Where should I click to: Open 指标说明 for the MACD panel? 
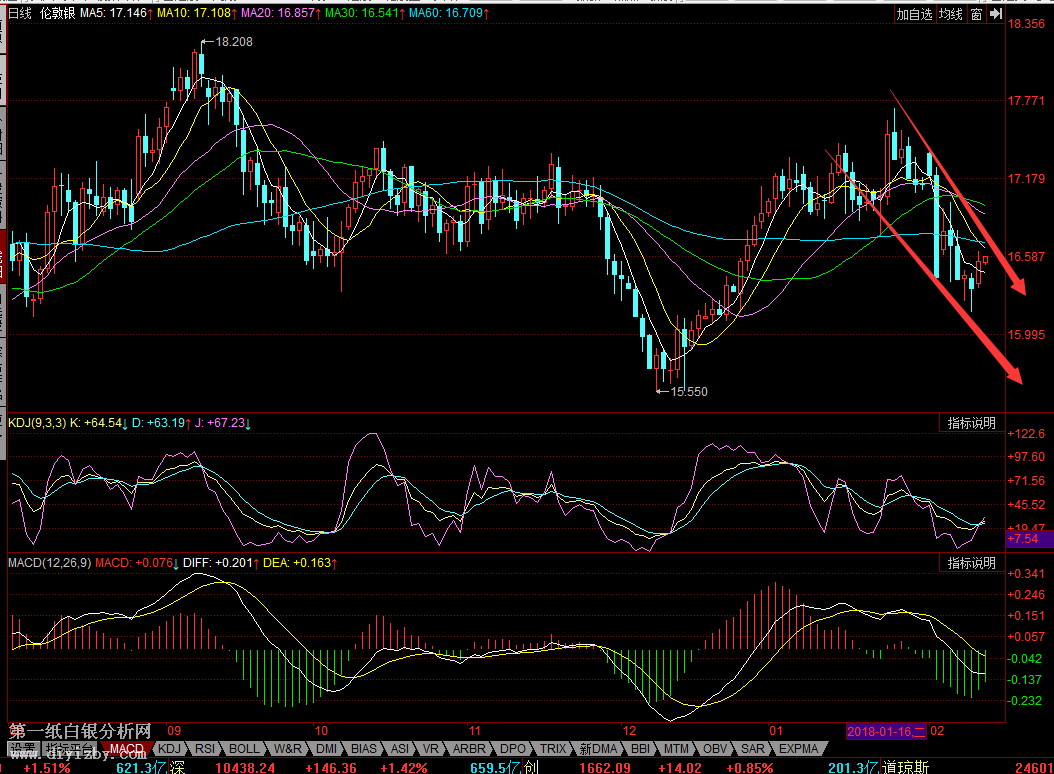point(971,563)
